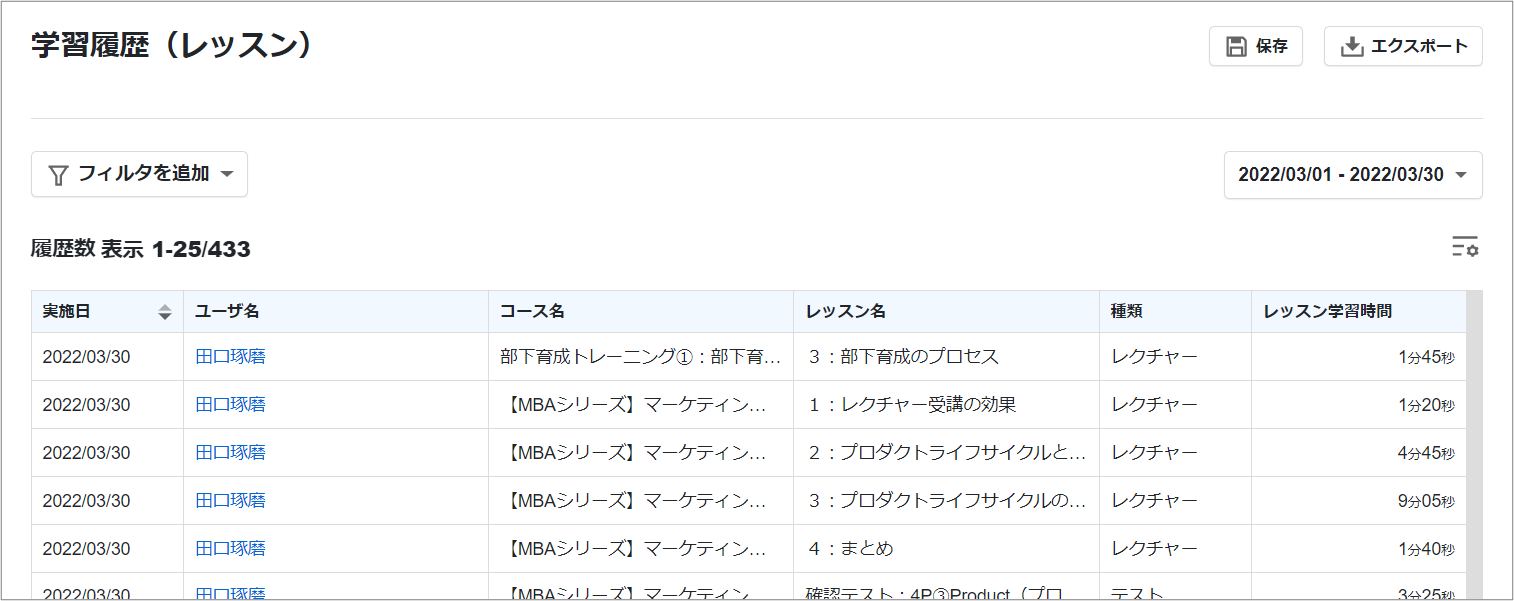Click the 保存 button

pos(1256,46)
